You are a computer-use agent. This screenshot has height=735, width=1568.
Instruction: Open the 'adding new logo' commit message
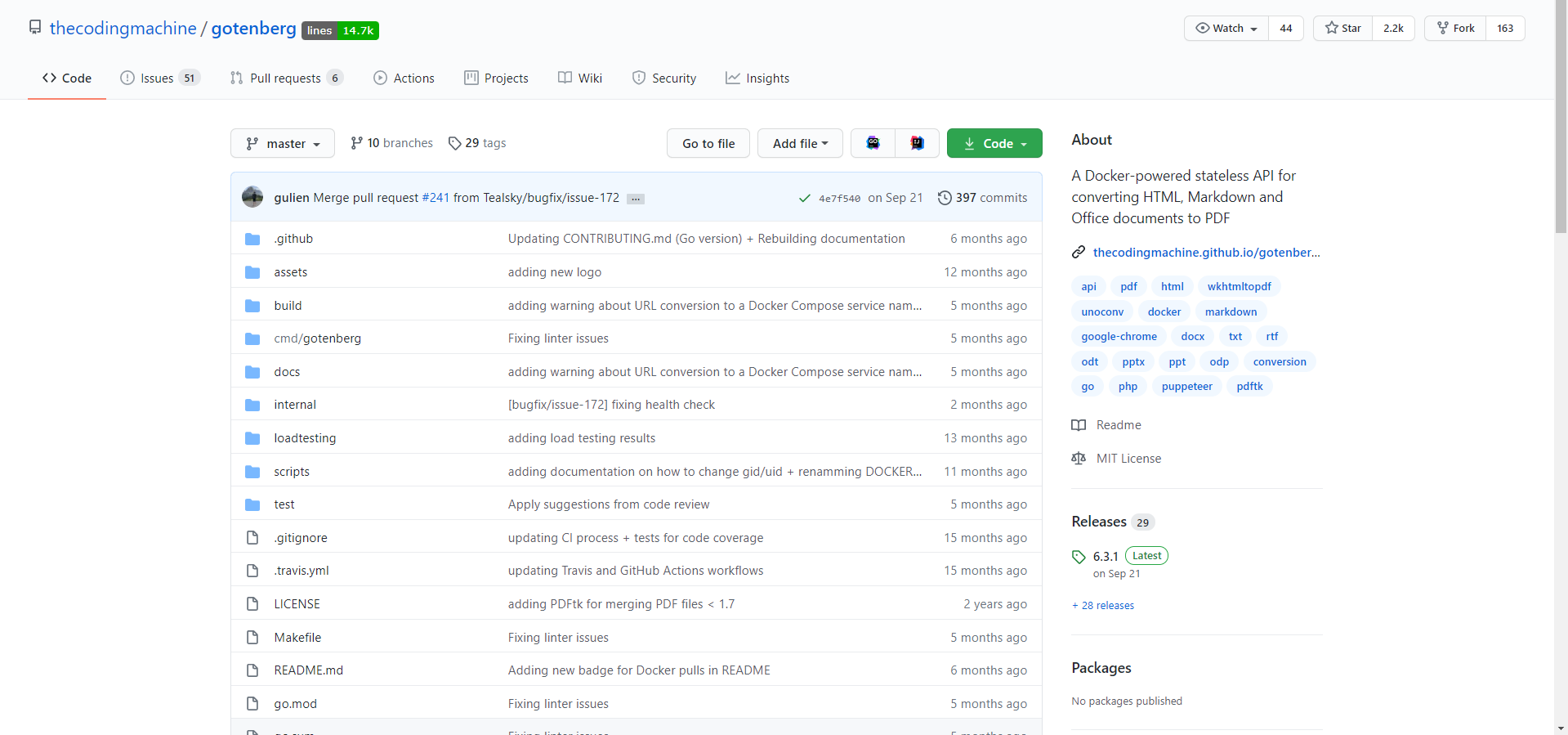pos(555,272)
